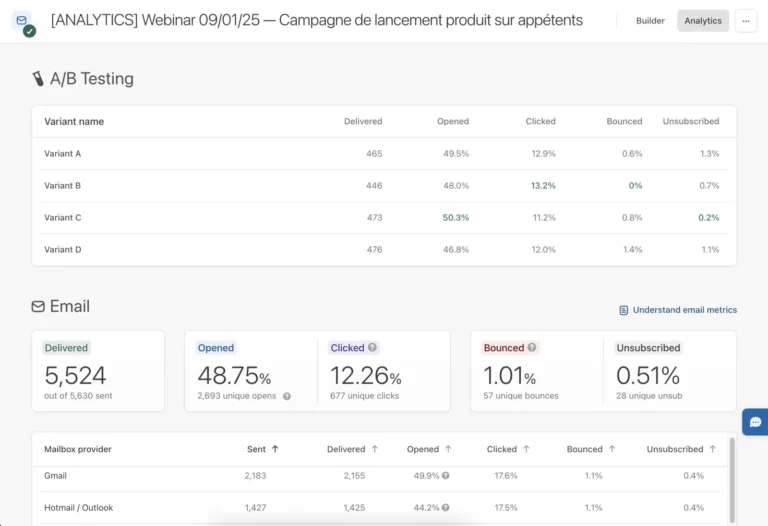Open the three-dots more options menu
768x526 pixels.
[746, 21]
